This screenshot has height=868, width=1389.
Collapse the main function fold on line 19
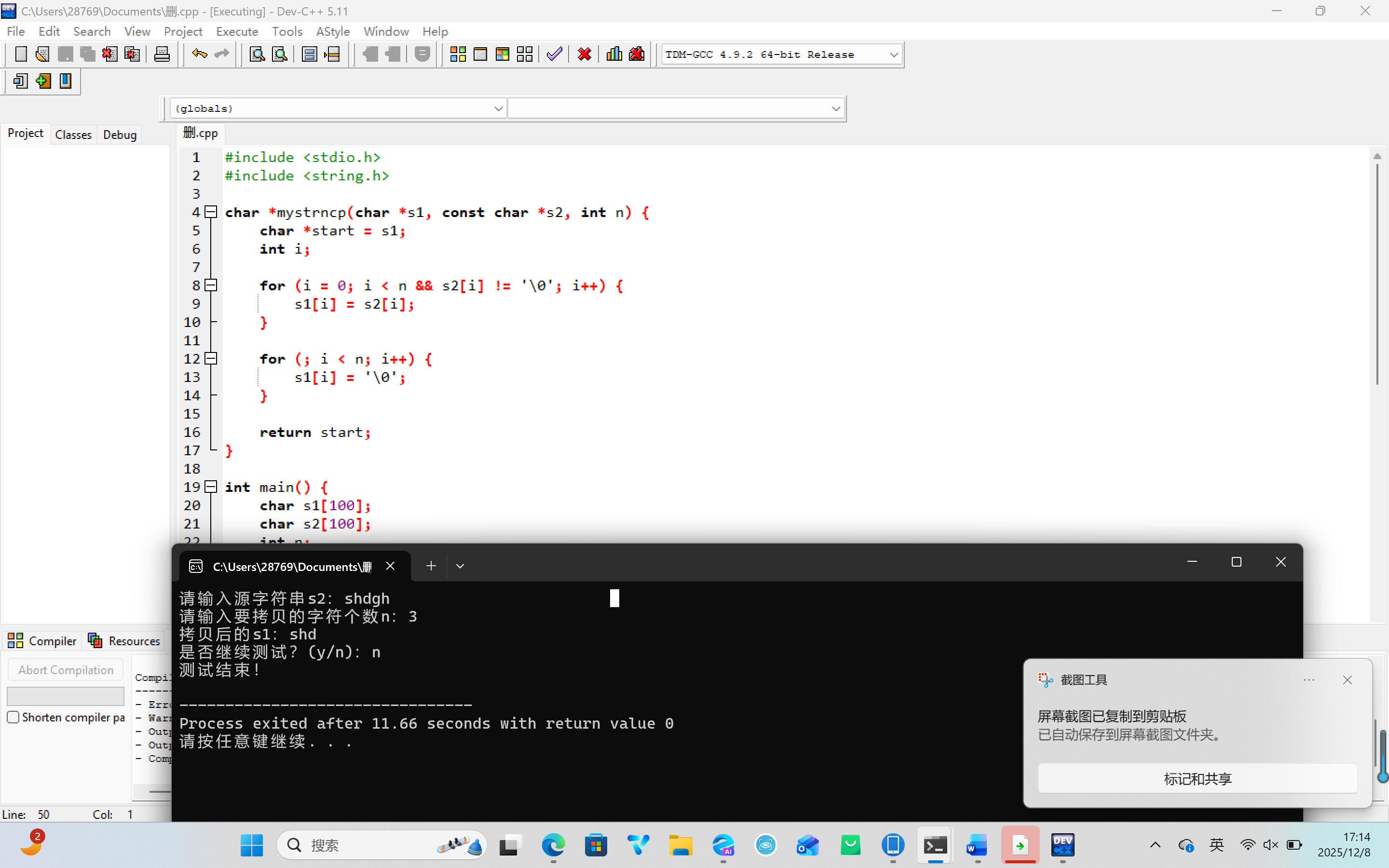pos(211,487)
